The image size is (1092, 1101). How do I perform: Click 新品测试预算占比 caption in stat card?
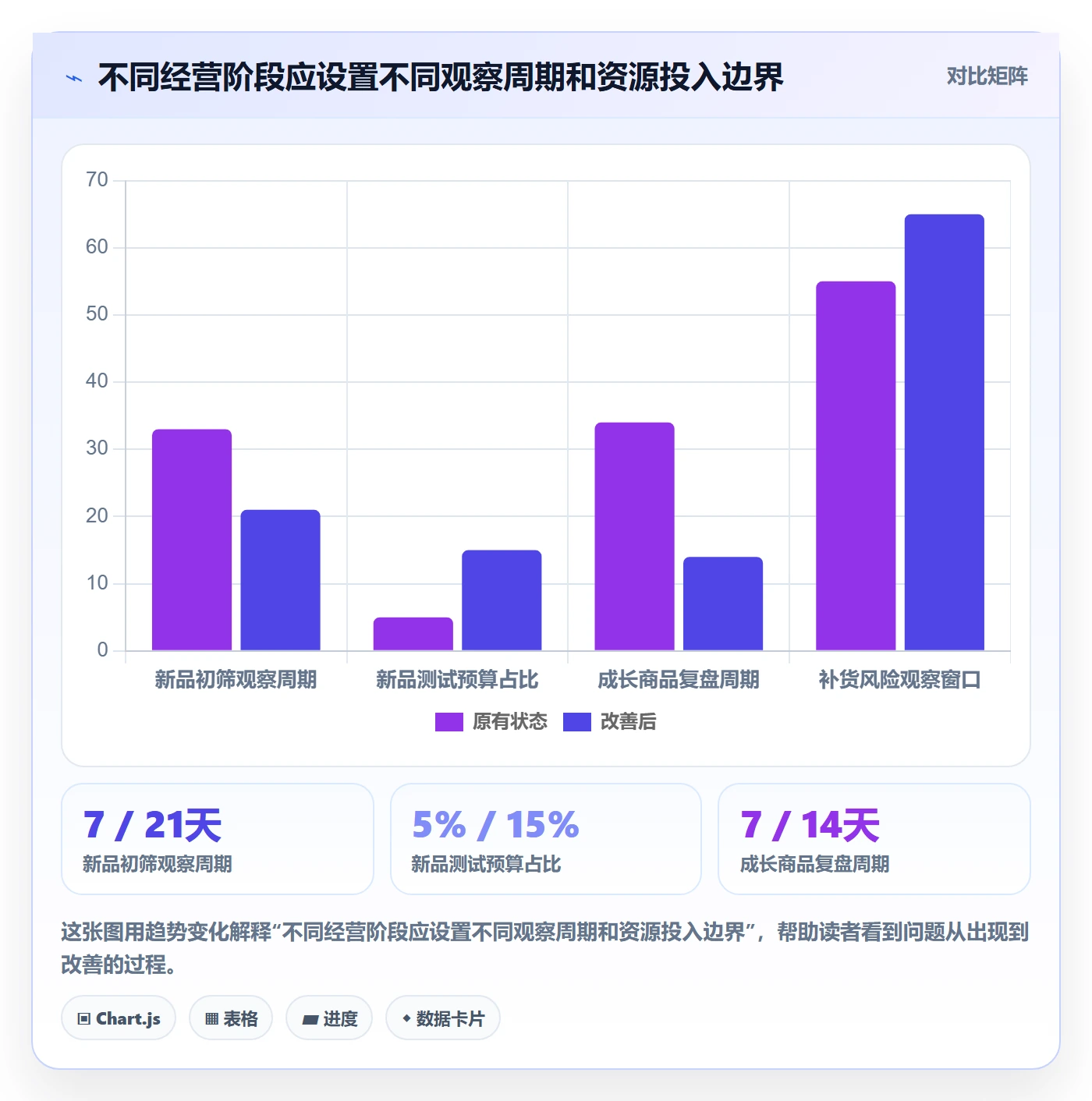487,864
